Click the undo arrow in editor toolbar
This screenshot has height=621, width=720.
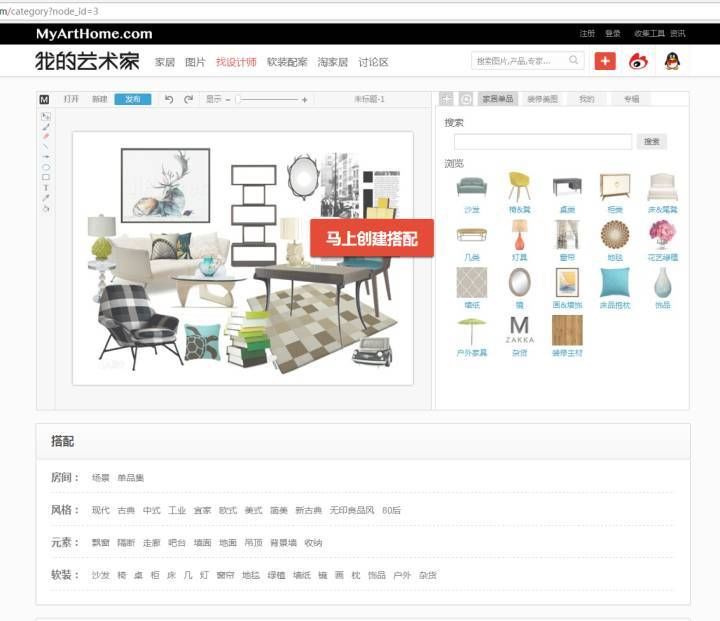click(169, 99)
